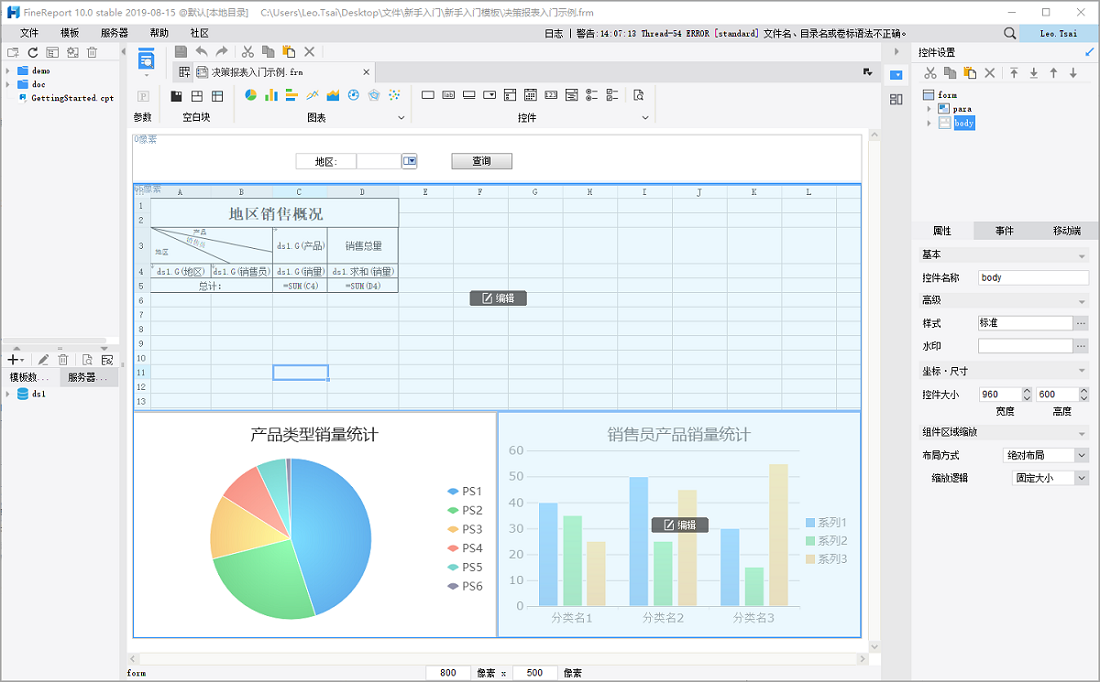The height and width of the screenshot is (682, 1100).
Task: Click the 编辑 button on the bar chart
Action: coord(680,525)
